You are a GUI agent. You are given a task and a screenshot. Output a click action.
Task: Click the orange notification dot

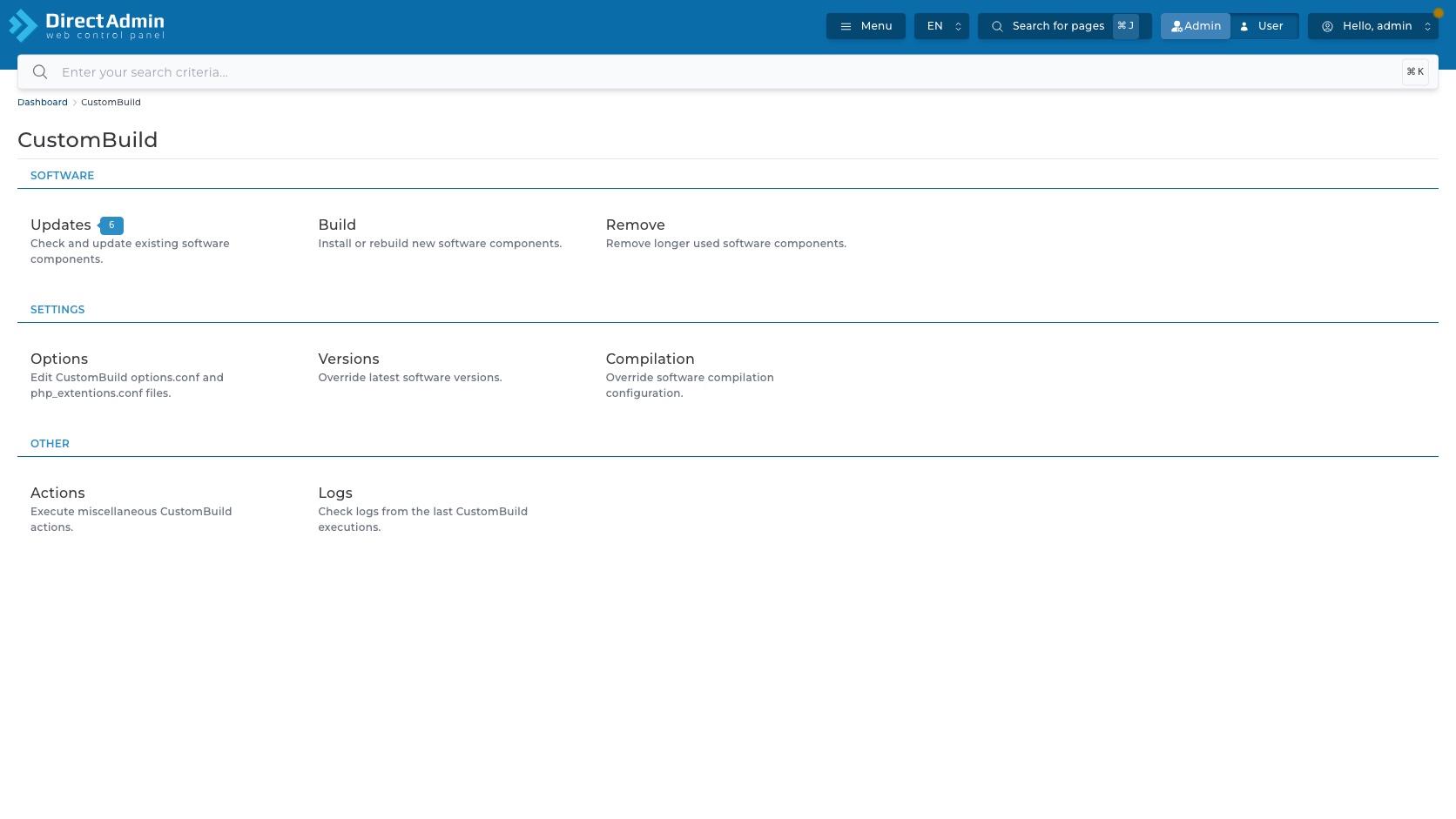pos(1439,13)
